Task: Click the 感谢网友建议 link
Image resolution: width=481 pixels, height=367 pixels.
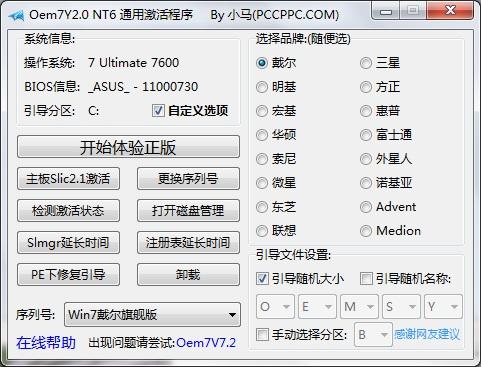Action: [x=427, y=334]
